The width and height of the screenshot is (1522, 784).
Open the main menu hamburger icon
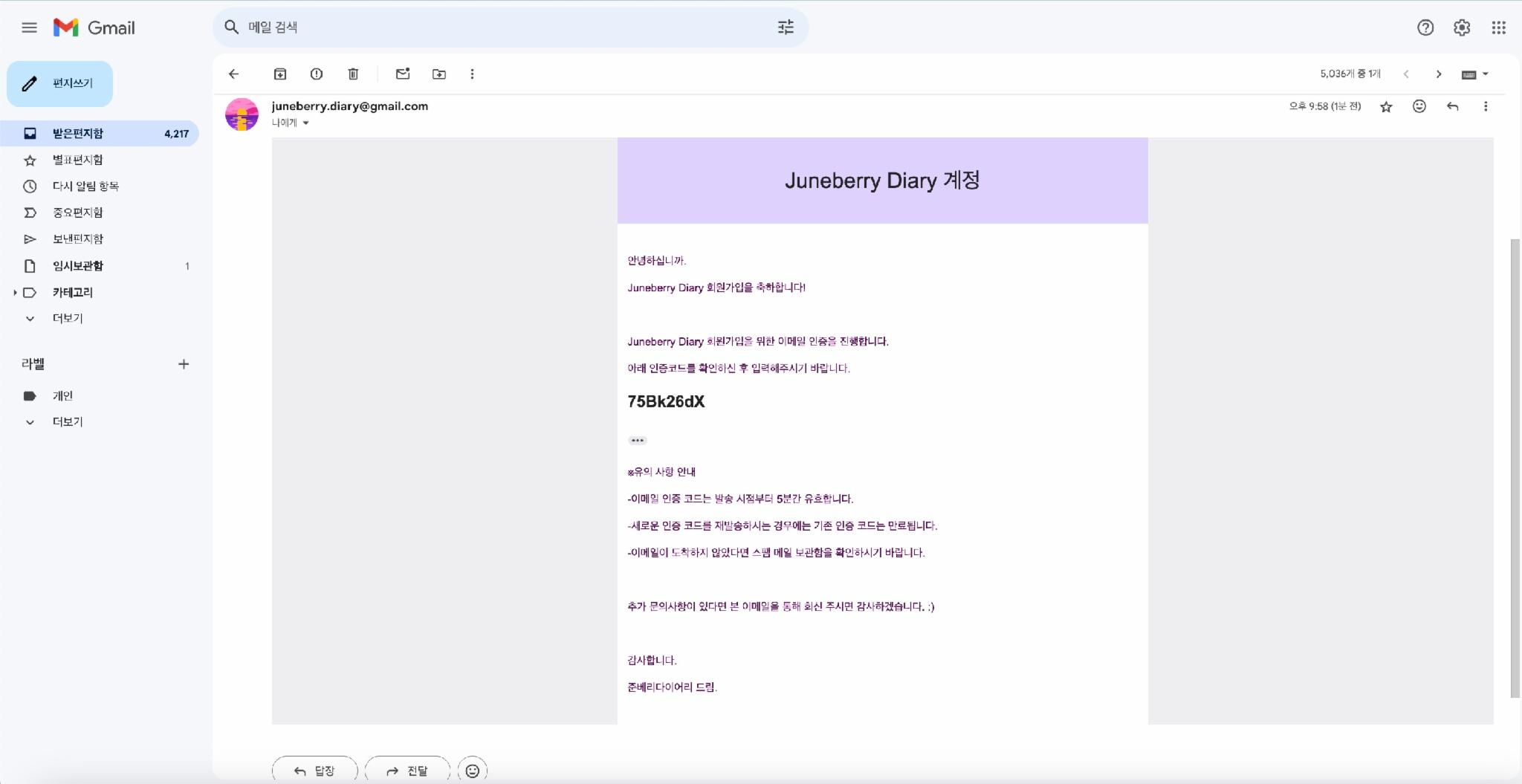pos(29,27)
